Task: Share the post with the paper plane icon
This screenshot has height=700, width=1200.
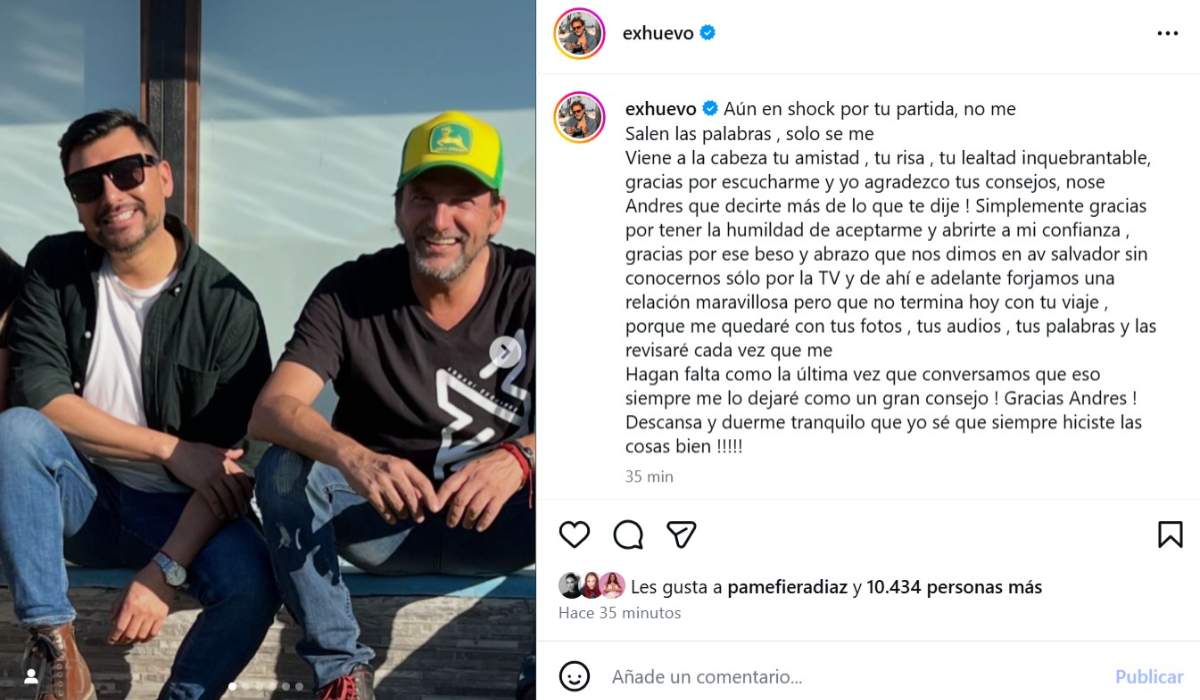Action: click(681, 535)
